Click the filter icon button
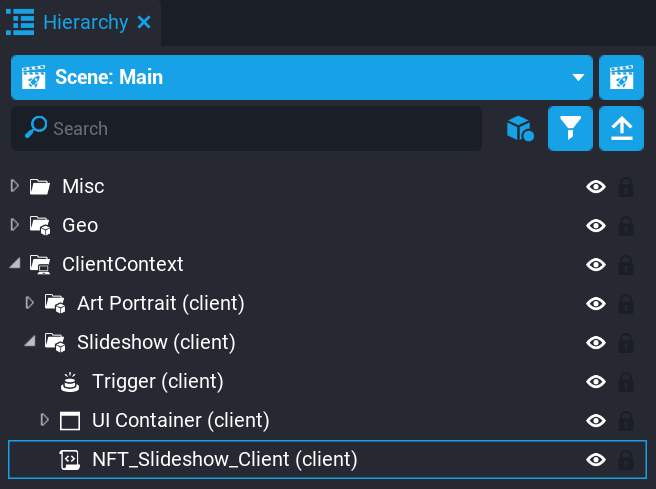The height and width of the screenshot is (489, 656). tap(571, 128)
